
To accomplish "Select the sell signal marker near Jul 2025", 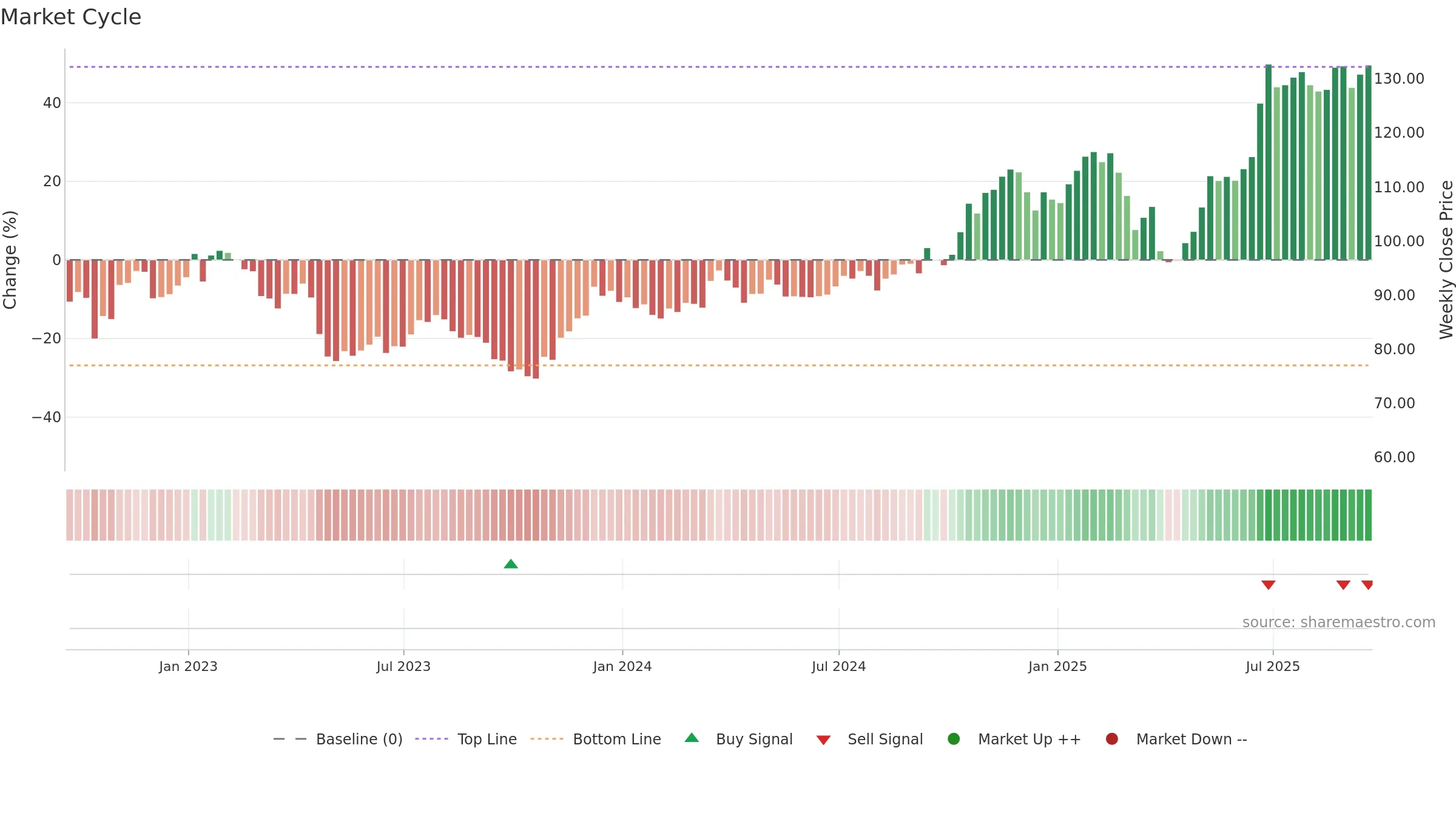I will coord(1269,585).
